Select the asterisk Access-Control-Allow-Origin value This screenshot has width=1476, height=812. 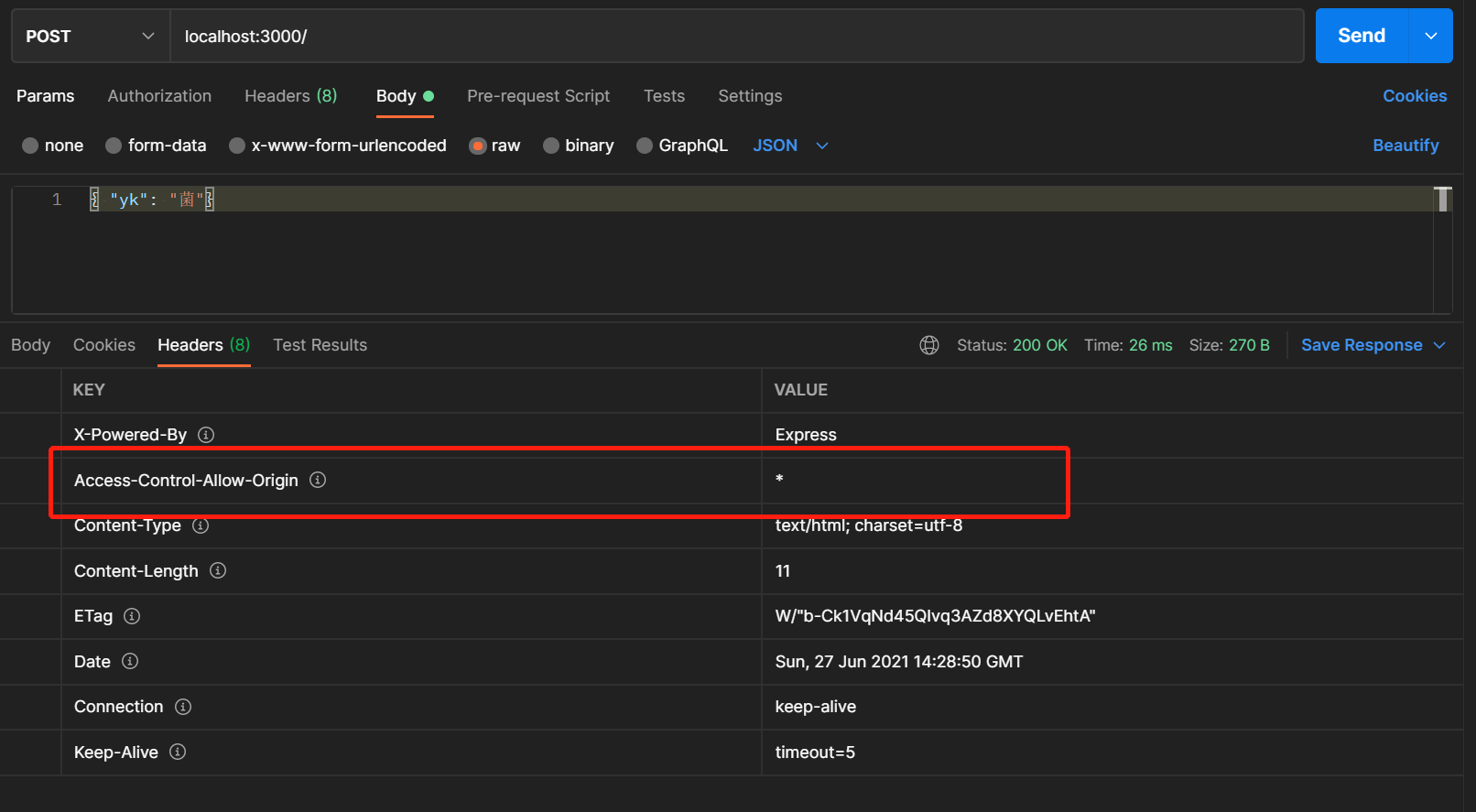pos(779,480)
